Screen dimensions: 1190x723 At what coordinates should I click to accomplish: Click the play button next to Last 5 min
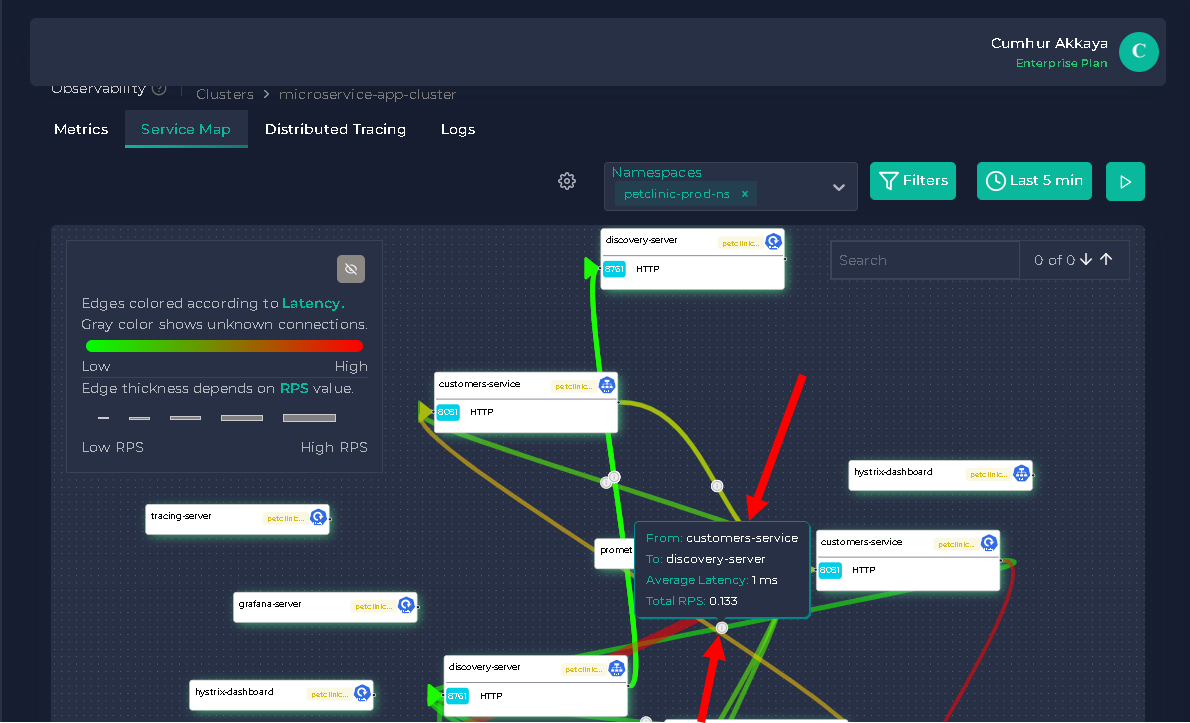click(x=1125, y=181)
